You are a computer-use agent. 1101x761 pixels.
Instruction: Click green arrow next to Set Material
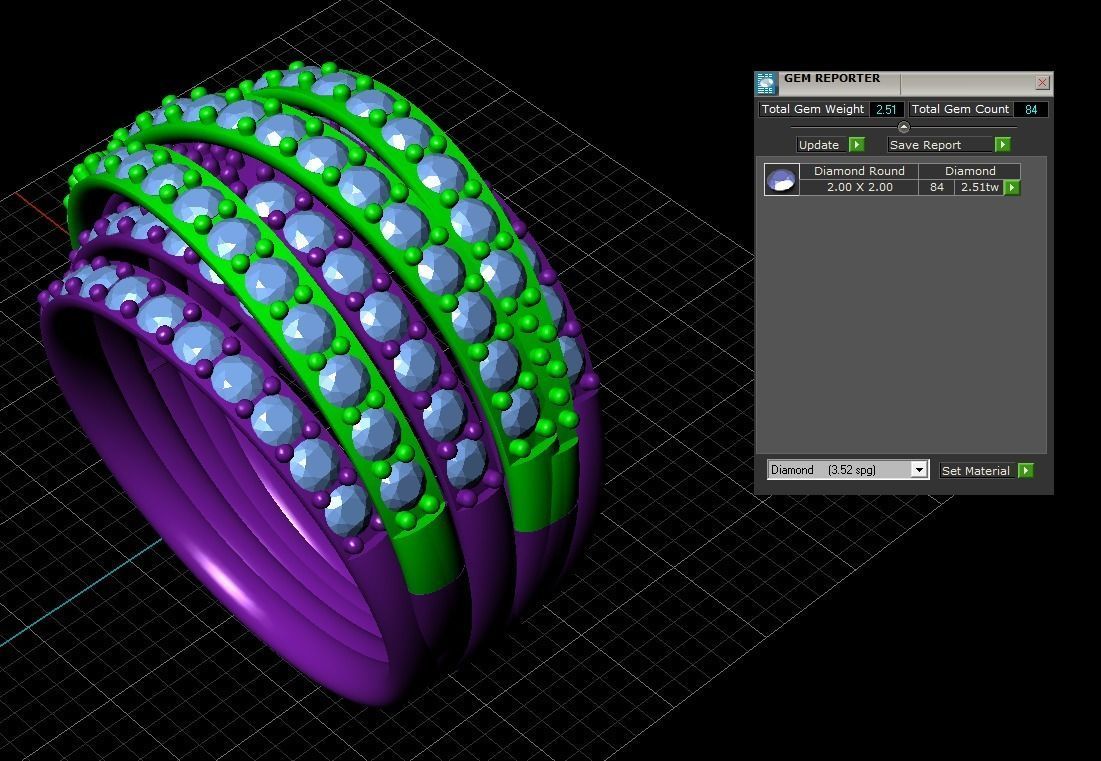1026,470
